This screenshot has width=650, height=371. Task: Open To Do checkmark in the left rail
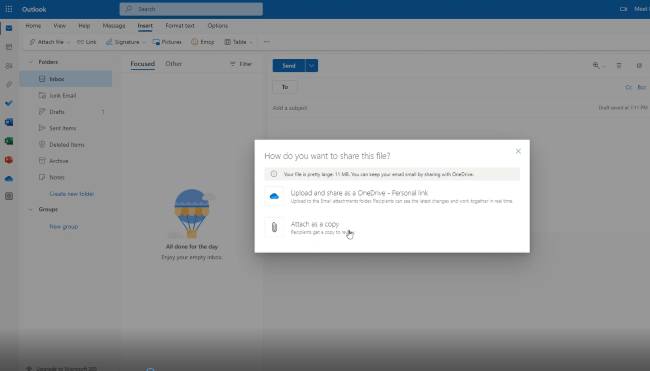tap(9, 103)
